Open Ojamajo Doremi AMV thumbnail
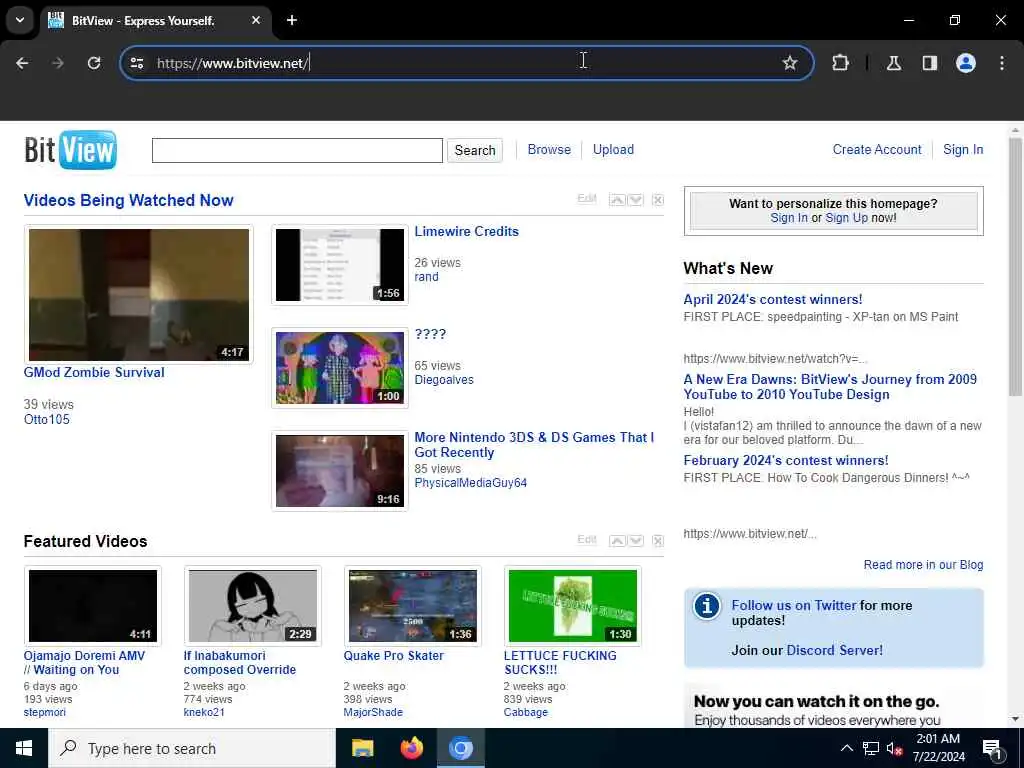 click(x=93, y=605)
